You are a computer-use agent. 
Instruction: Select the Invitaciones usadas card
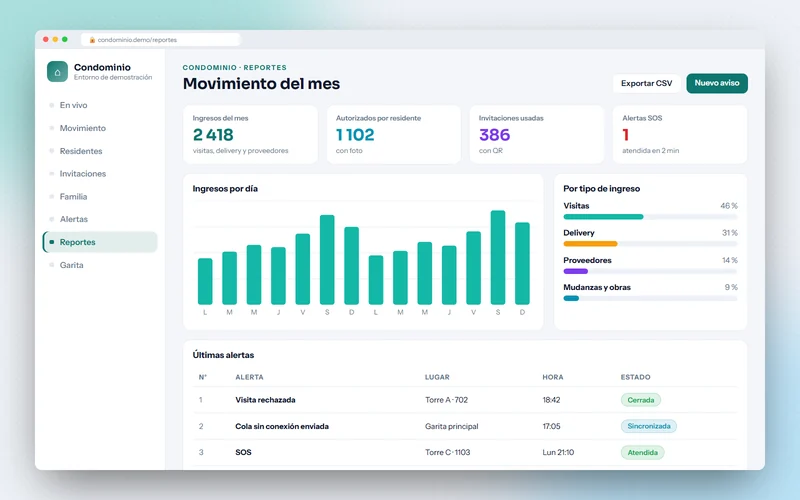click(537, 135)
